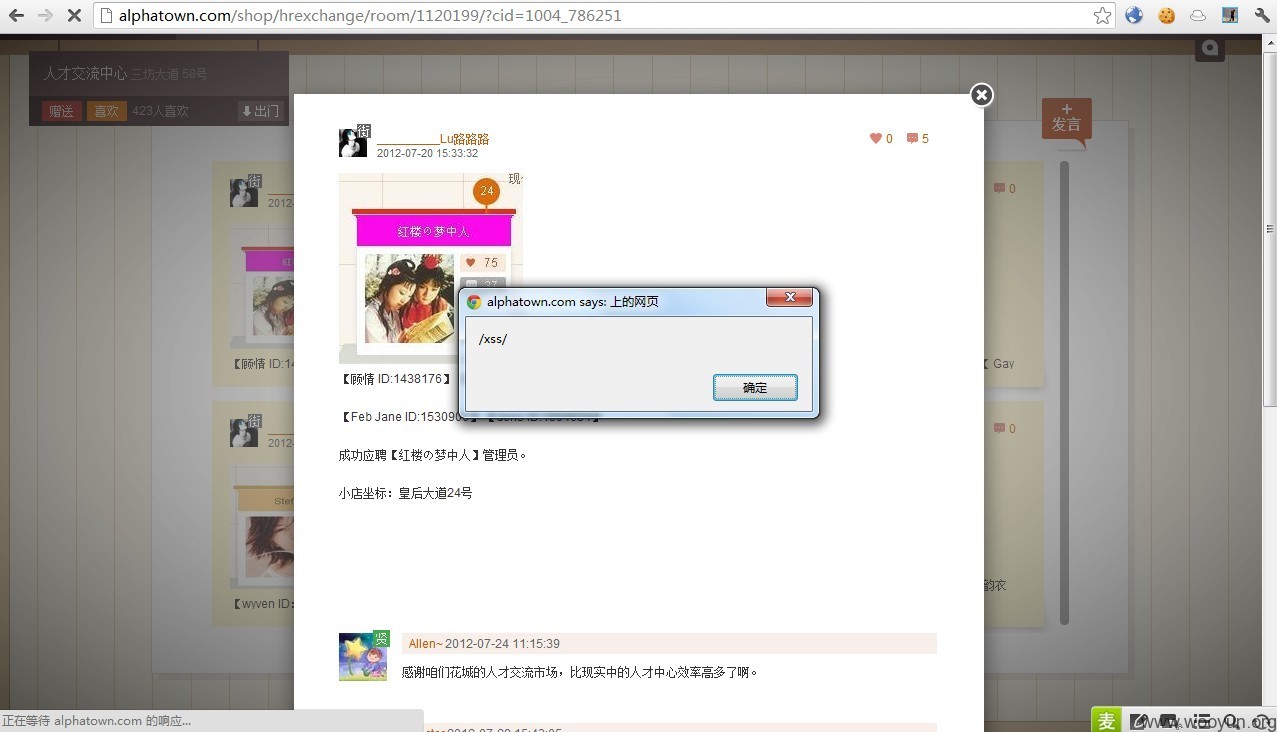Open the cookie extension icon
This screenshot has width=1277, height=732.
click(x=1166, y=15)
